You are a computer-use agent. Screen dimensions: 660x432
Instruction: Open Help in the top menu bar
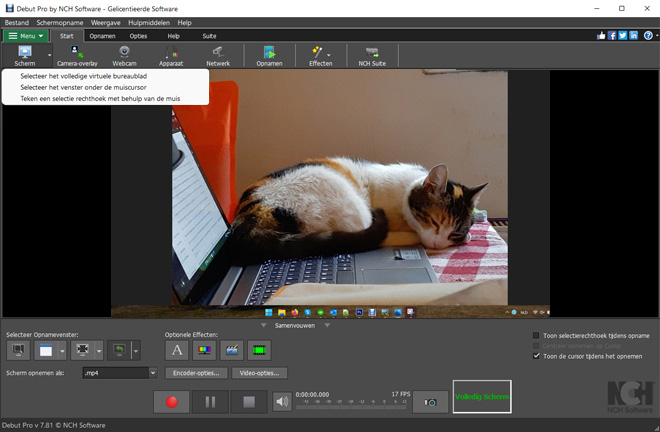(x=184, y=23)
